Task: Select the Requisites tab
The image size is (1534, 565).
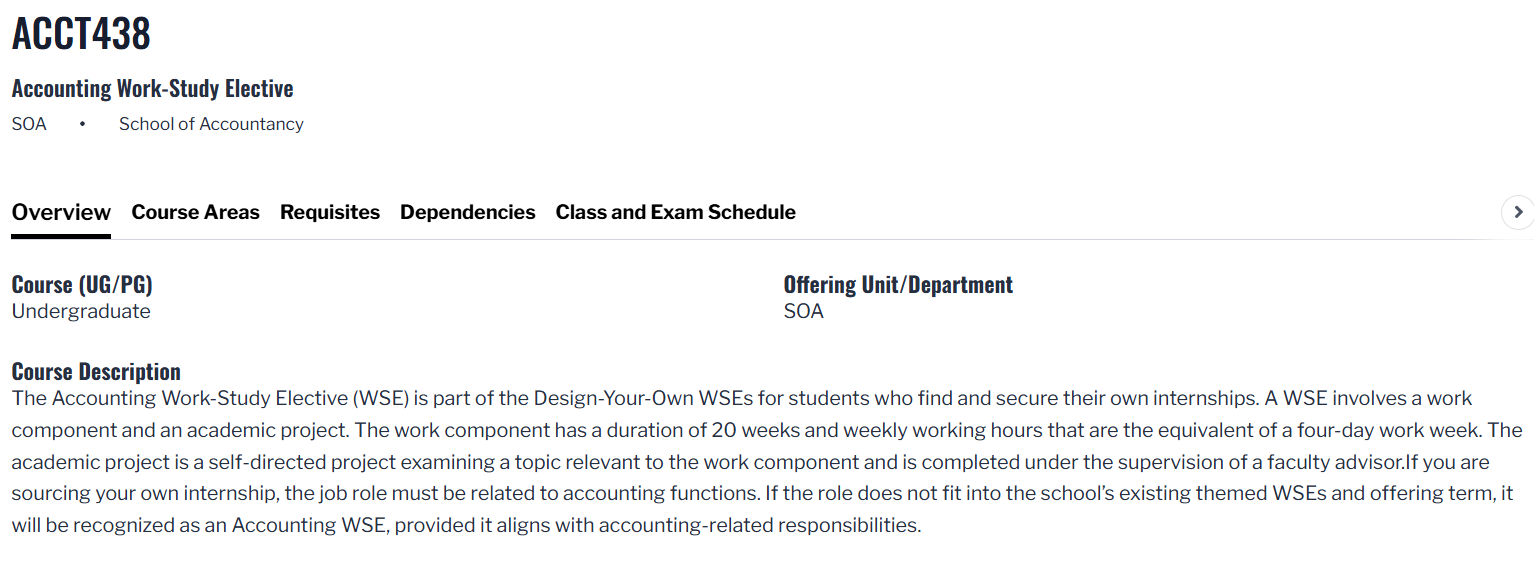Action: (x=330, y=212)
